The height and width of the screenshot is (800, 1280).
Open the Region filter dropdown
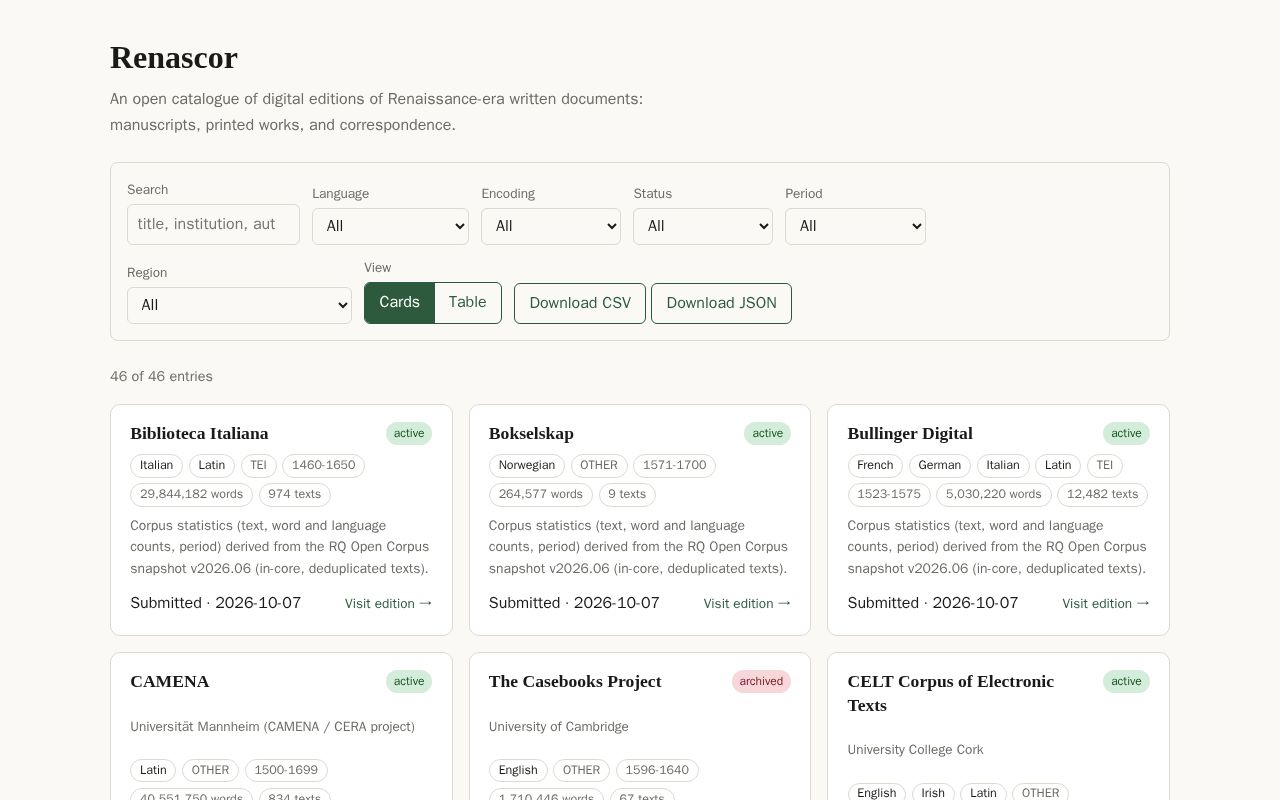pyautogui.click(x=239, y=305)
